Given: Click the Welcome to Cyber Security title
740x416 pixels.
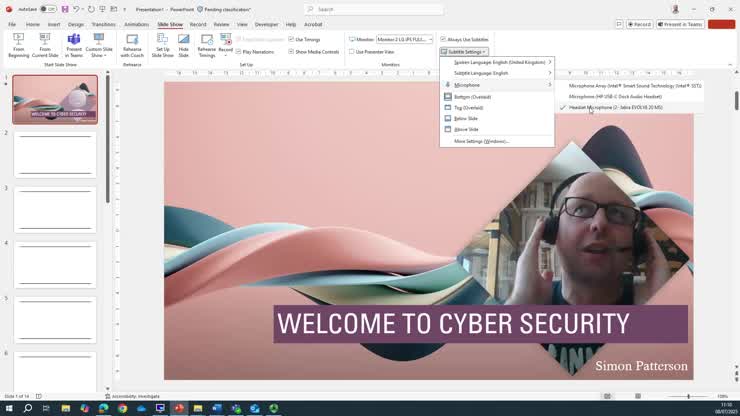Looking at the screenshot, I should [453, 324].
